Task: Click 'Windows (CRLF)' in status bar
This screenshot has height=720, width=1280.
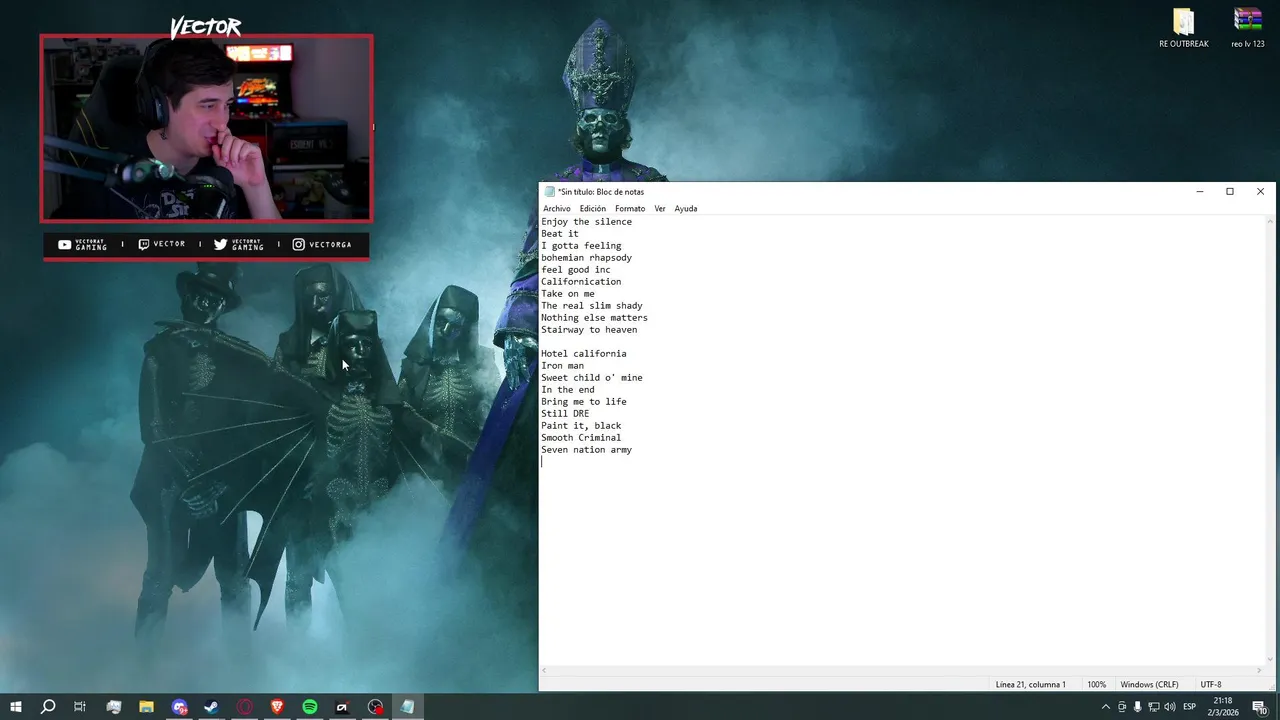Action: coord(1150,684)
